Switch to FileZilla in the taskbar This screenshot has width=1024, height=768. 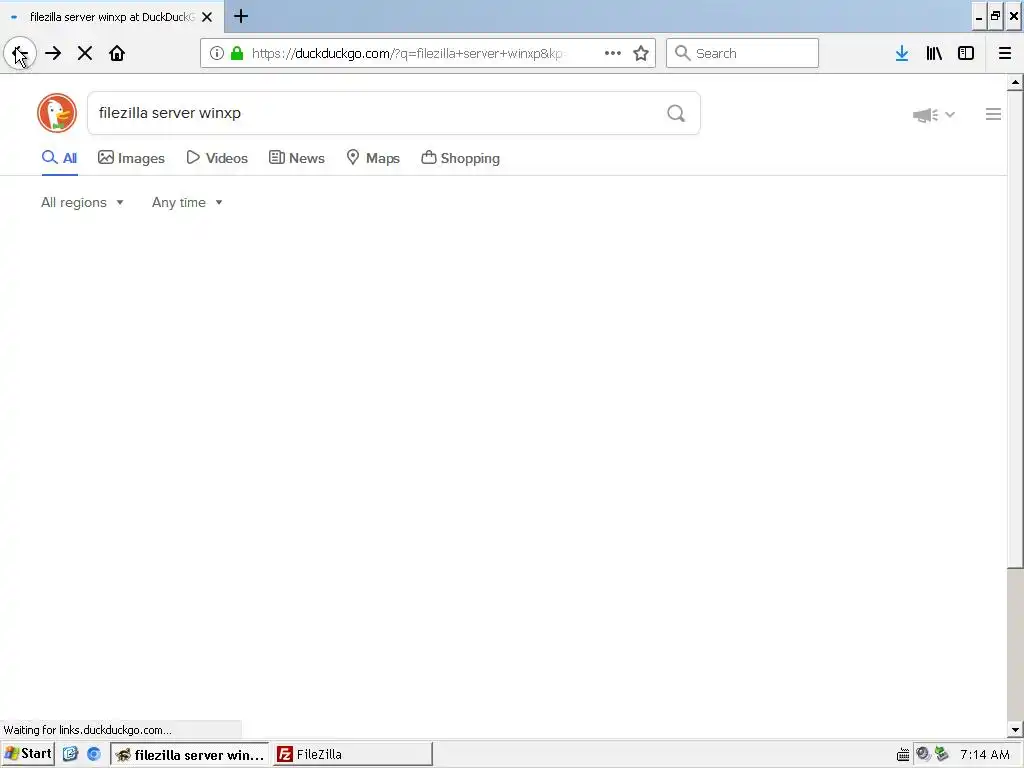coord(353,754)
